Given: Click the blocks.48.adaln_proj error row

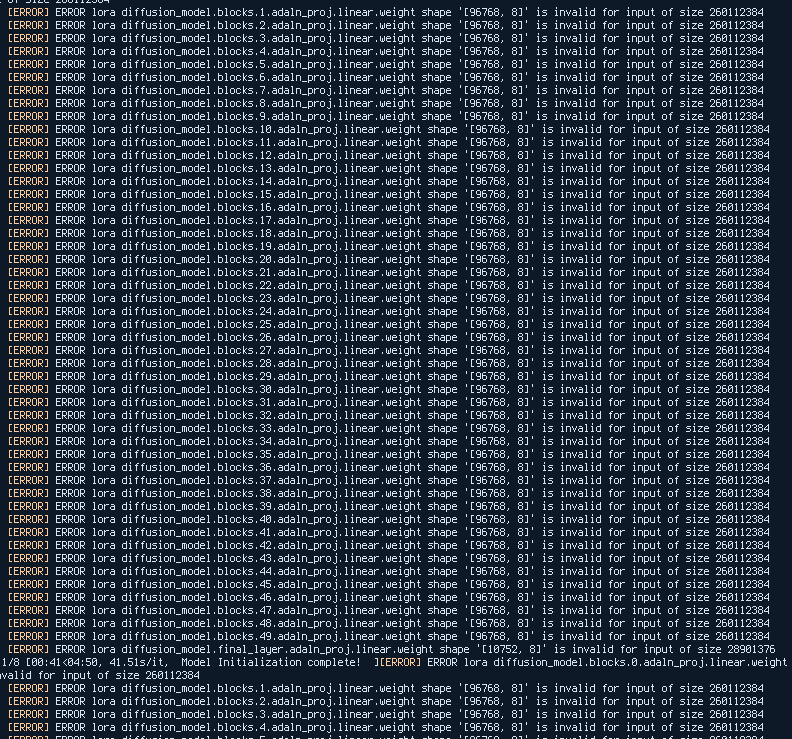Looking at the screenshot, I should tap(388, 624).
